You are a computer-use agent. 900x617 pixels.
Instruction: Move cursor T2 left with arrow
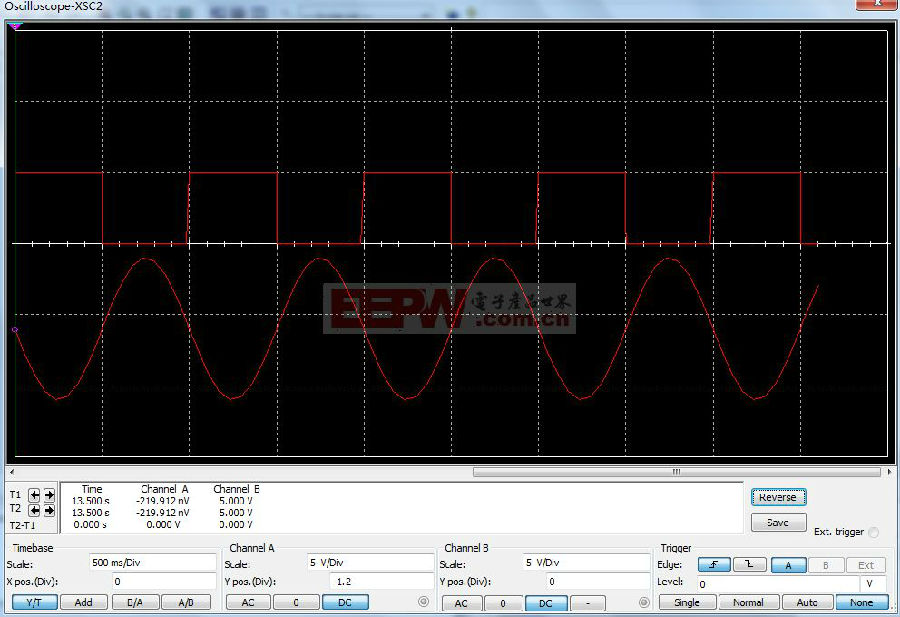click(x=35, y=510)
